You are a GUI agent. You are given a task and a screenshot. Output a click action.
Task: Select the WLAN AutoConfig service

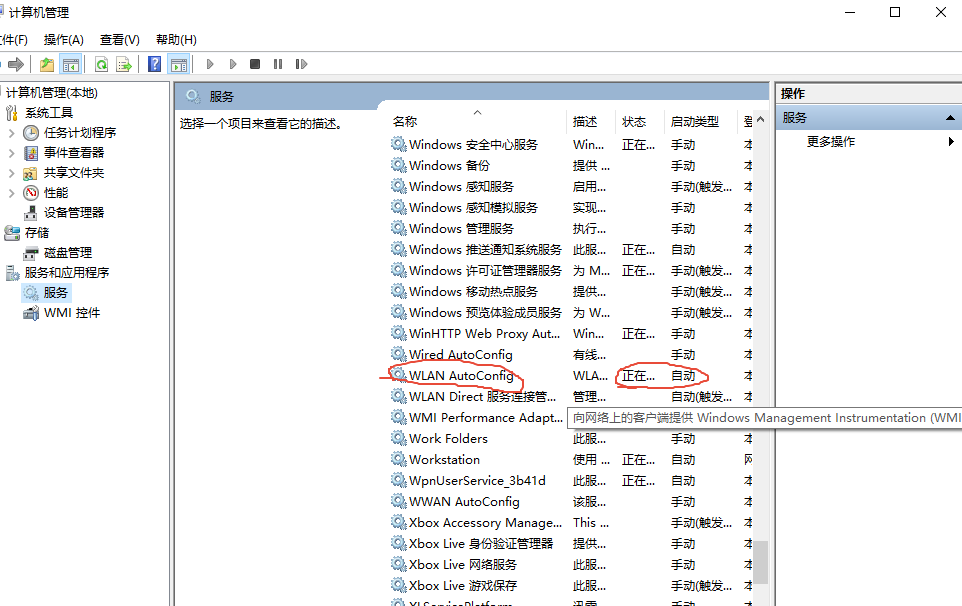(571, 375)
